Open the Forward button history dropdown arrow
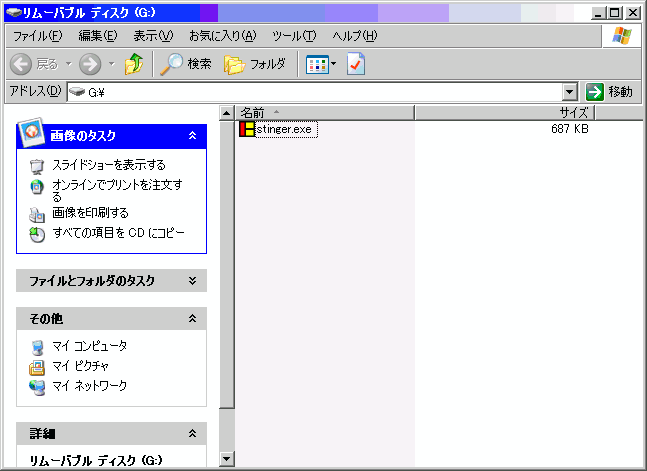This screenshot has width=647, height=471. [x=111, y=64]
